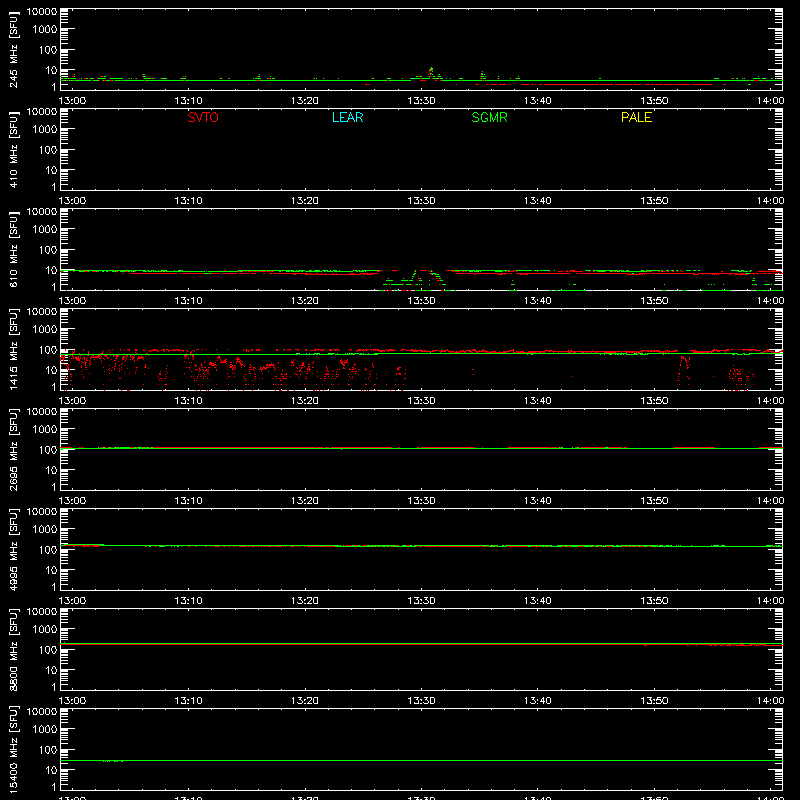Click the 13:50 label under the 1415 MHz plot
Screen dimensions: 800x800
[x=654, y=401]
